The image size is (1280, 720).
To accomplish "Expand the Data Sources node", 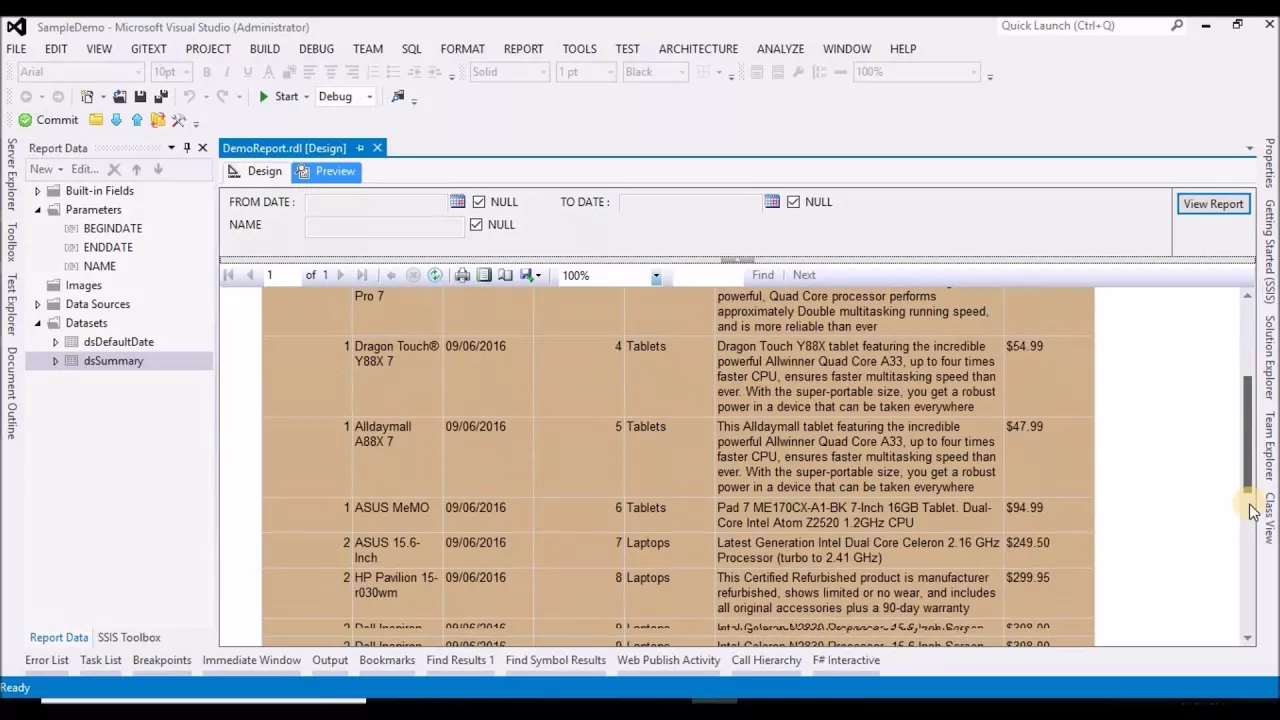I will tap(37, 304).
